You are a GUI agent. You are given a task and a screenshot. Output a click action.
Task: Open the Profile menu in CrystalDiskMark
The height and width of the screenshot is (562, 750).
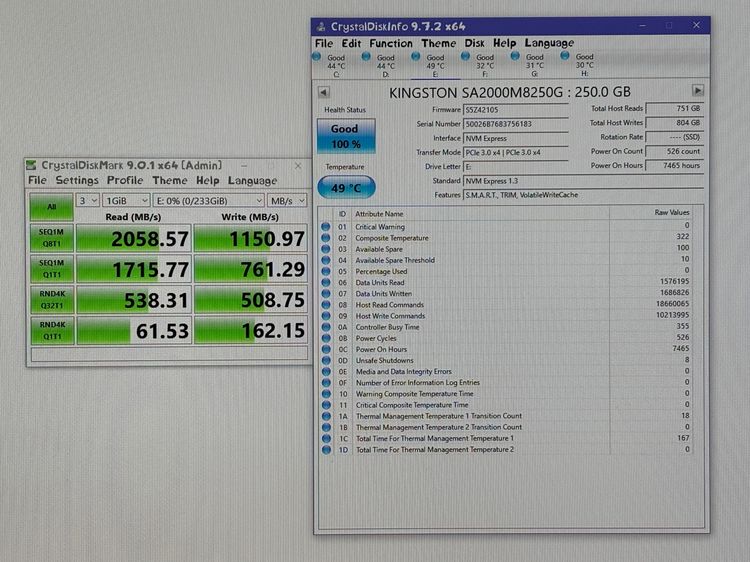(x=125, y=180)
